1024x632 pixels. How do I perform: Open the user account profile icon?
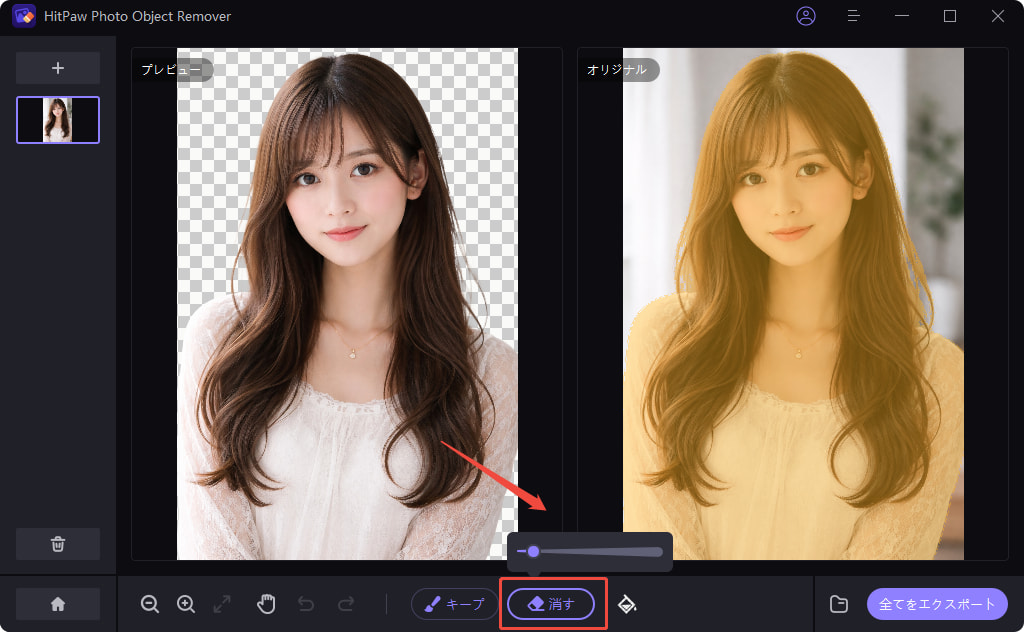tap(805, 16)
